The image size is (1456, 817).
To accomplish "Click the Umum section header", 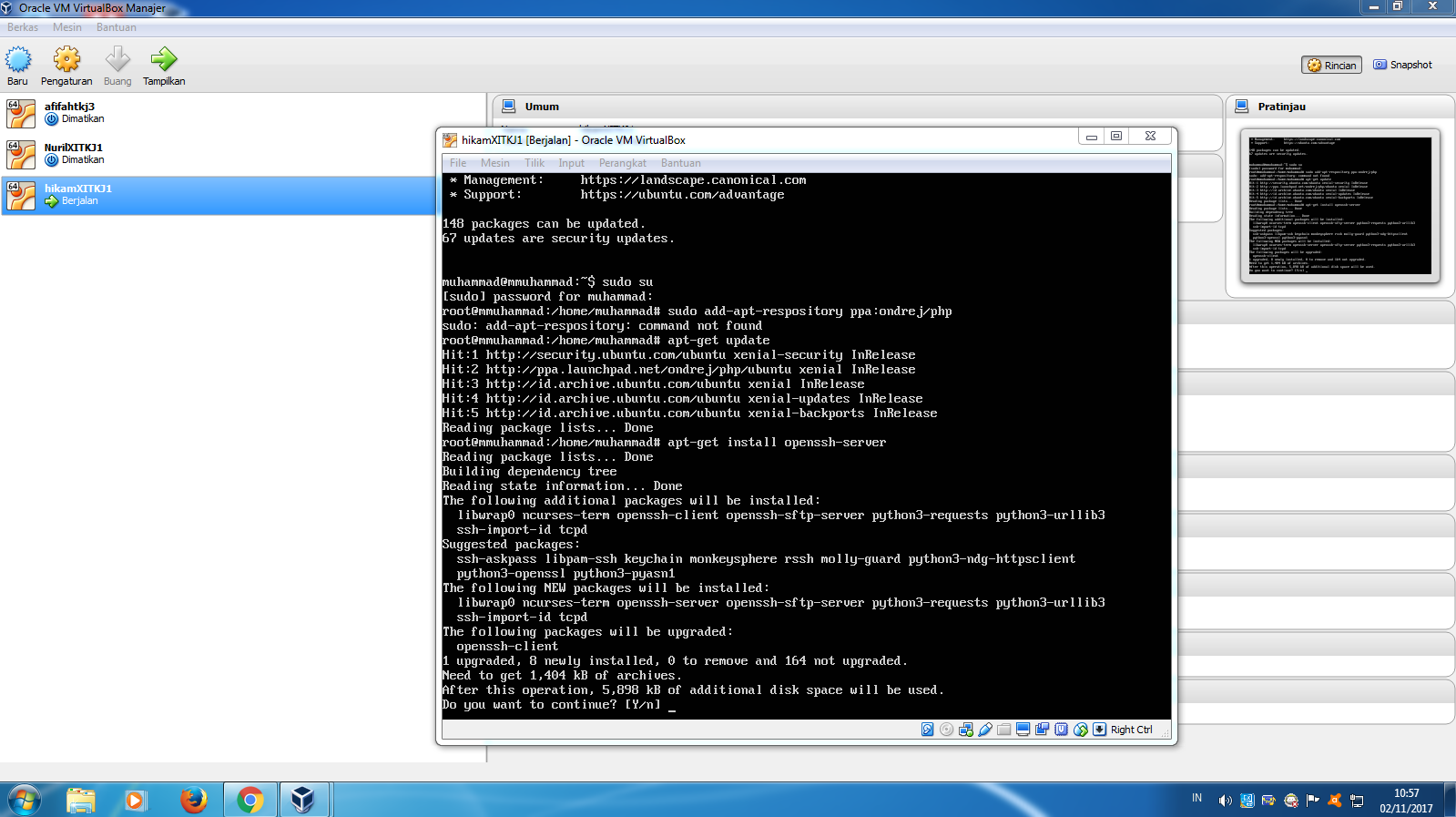I will pos(542,107).
